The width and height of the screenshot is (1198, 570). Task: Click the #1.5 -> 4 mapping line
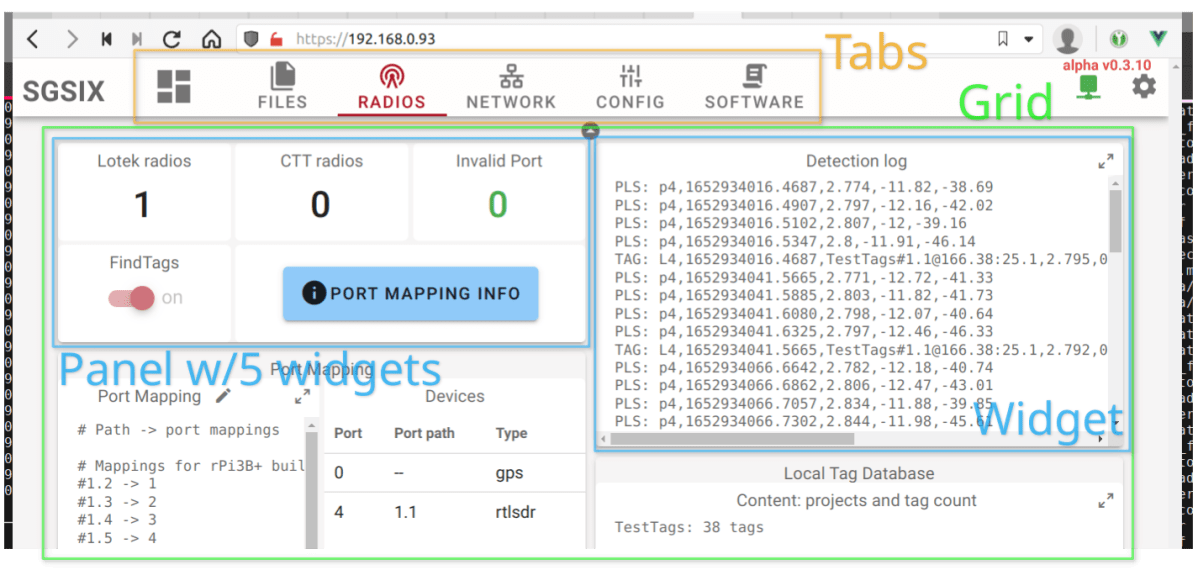click(116, 538)
